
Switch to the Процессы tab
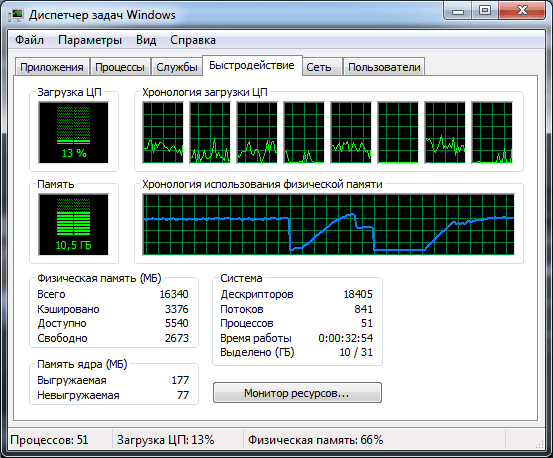click(120, 67)
